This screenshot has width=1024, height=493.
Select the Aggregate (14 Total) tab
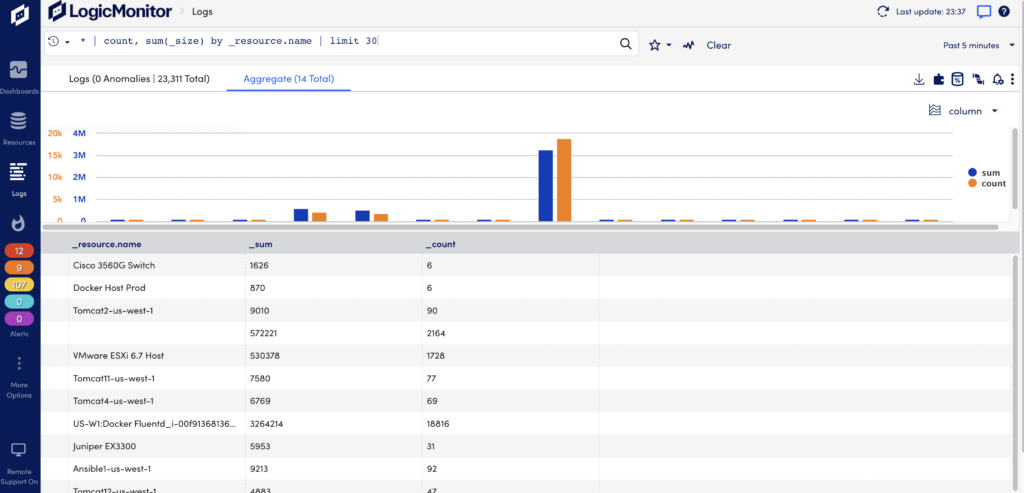289,79
